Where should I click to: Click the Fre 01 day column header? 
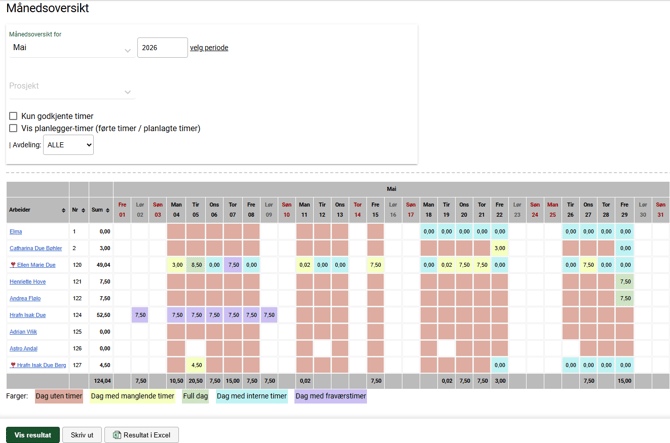point(122,210)
